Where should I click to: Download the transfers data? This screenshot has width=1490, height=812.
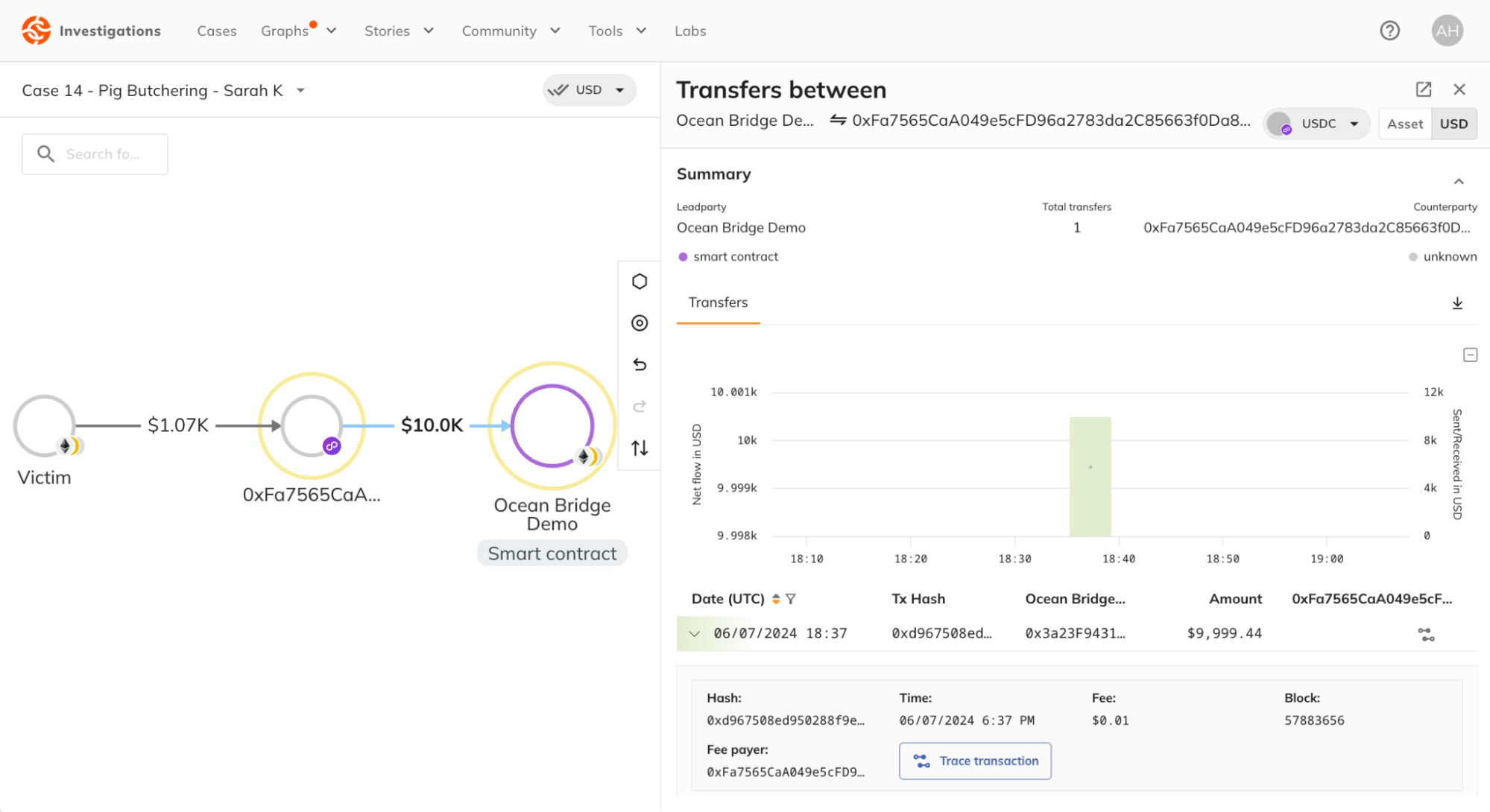point(1457,303)
